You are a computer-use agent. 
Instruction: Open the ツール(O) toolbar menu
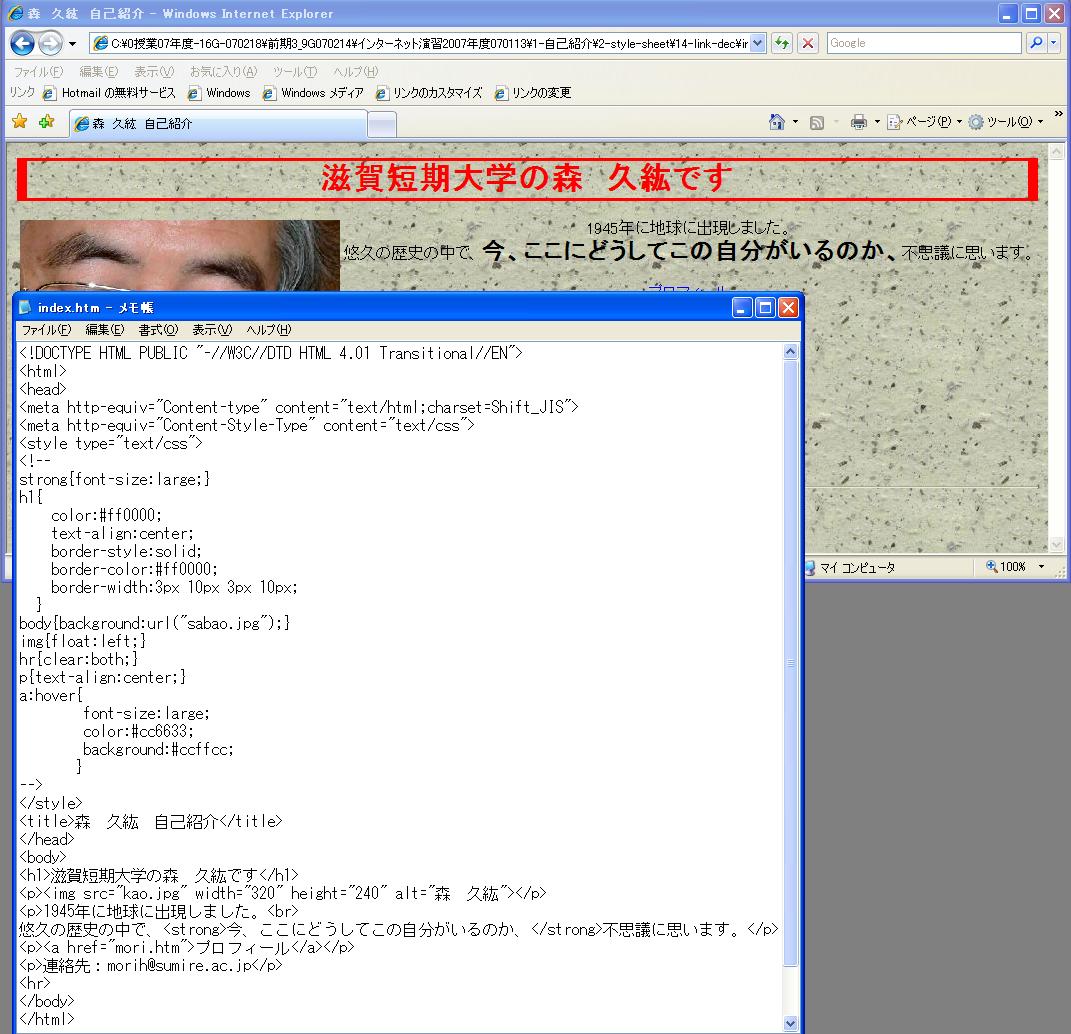[1006, 122]
